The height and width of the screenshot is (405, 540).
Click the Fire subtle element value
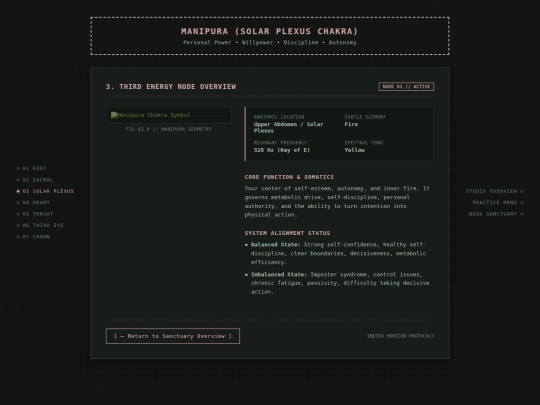click(351, 124)
